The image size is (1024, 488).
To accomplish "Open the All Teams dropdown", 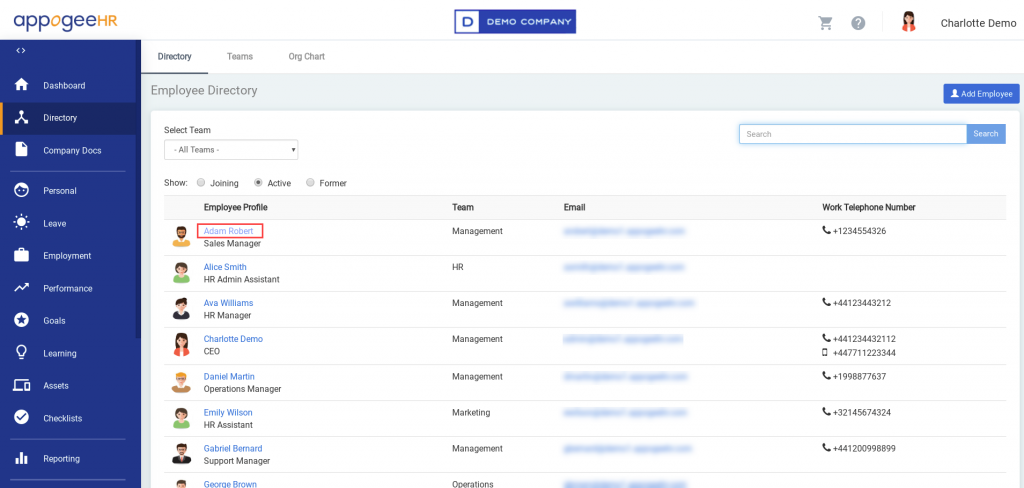I will pos(231,150).
